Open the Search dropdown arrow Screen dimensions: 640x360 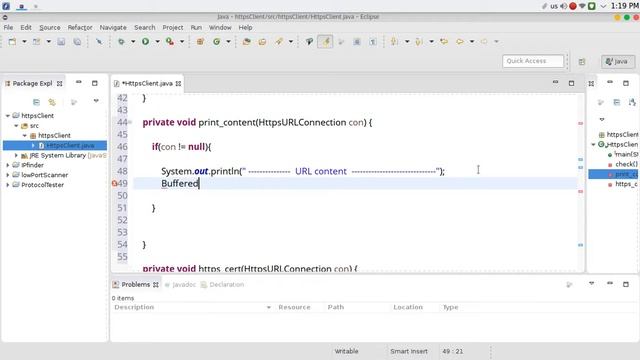click(x=291, y=42)
